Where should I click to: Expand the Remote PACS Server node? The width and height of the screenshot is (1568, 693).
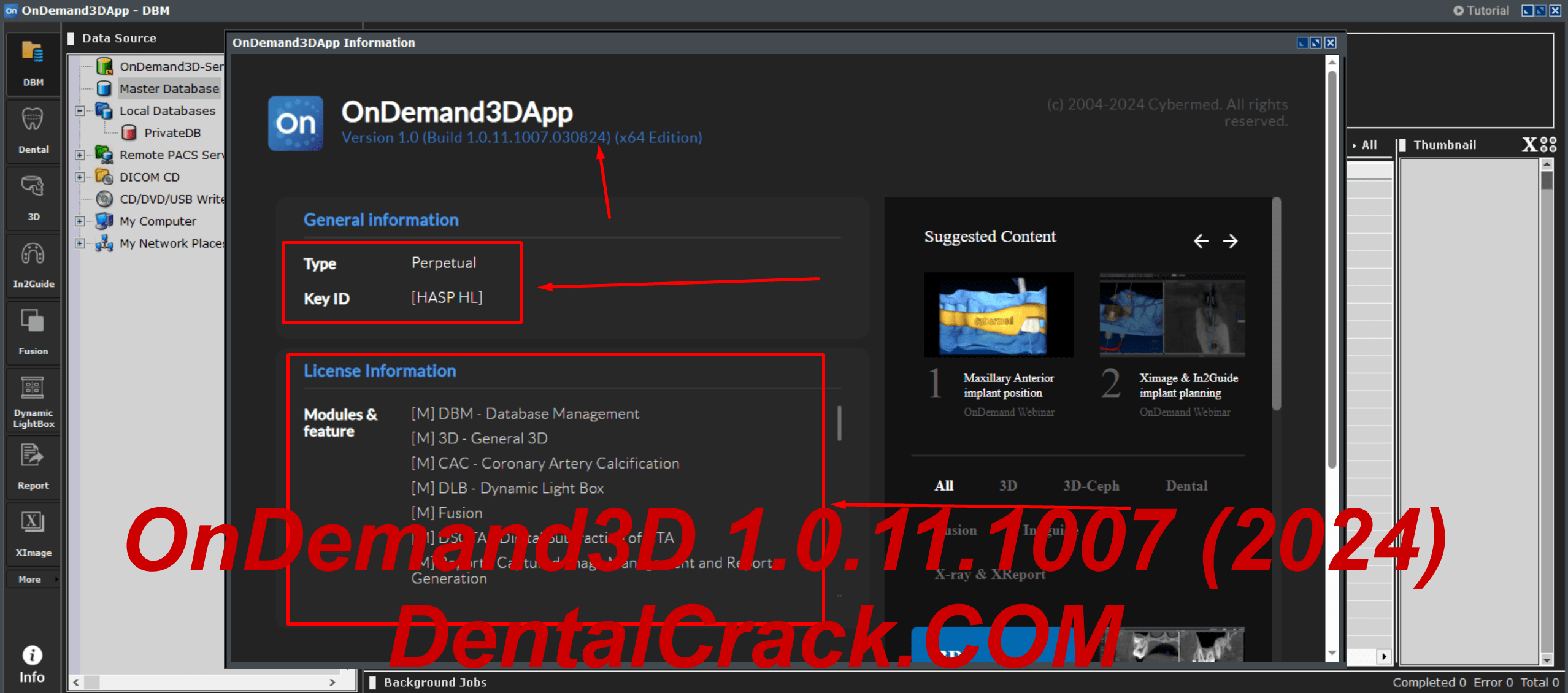tap(80, 155)
